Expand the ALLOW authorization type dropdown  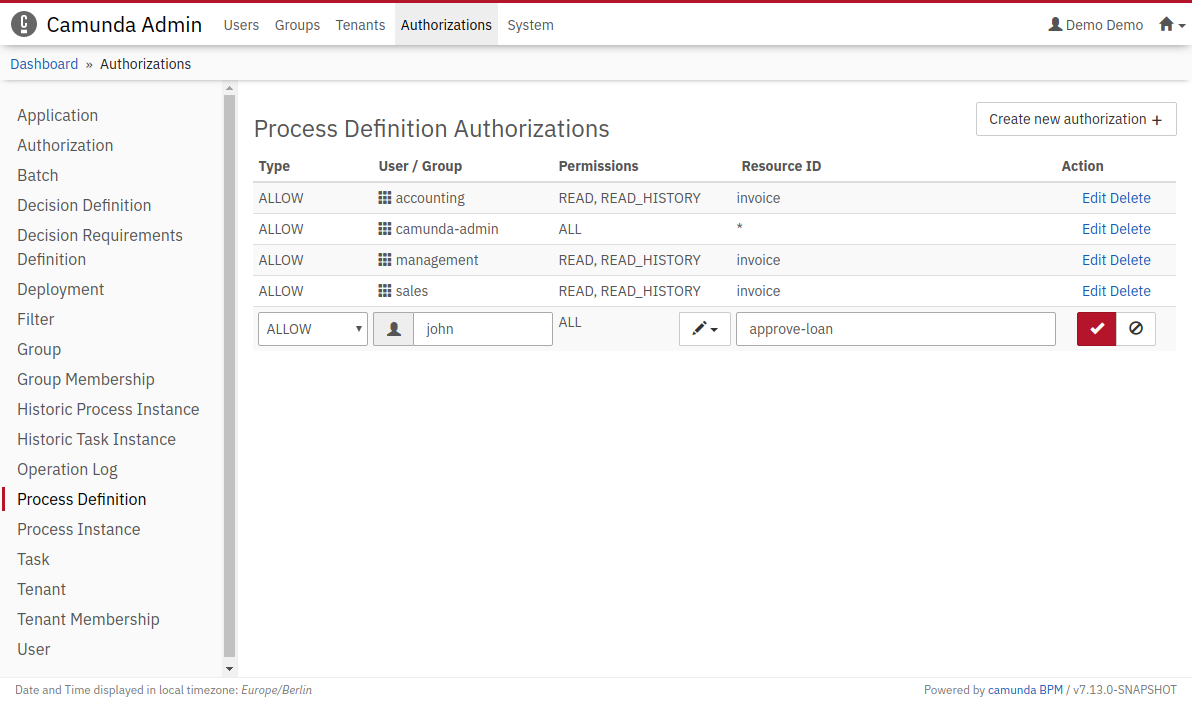[313, 329]
